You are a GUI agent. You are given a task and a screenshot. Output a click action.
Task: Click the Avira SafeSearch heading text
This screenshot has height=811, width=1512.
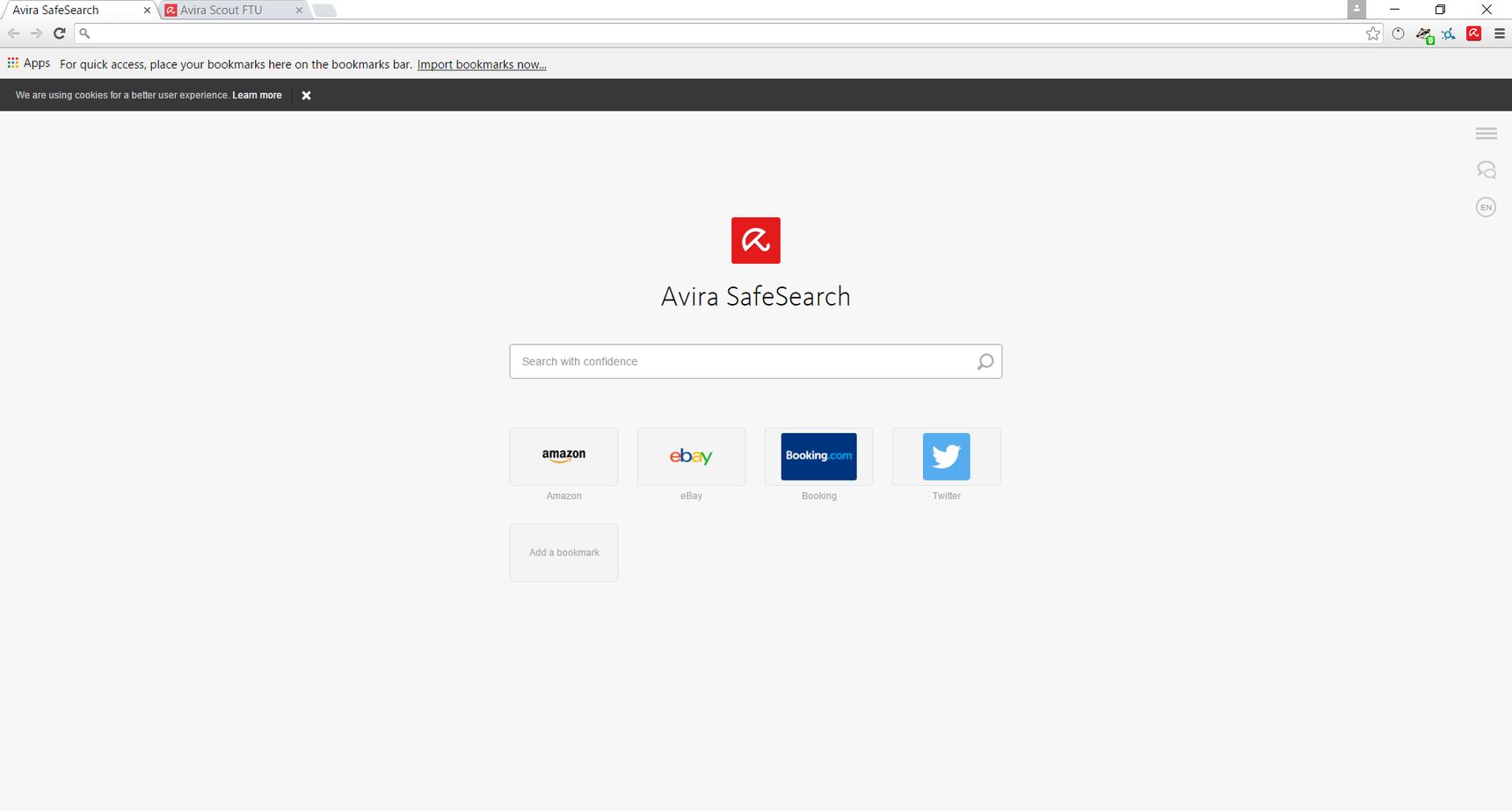[x=756, y=296]
